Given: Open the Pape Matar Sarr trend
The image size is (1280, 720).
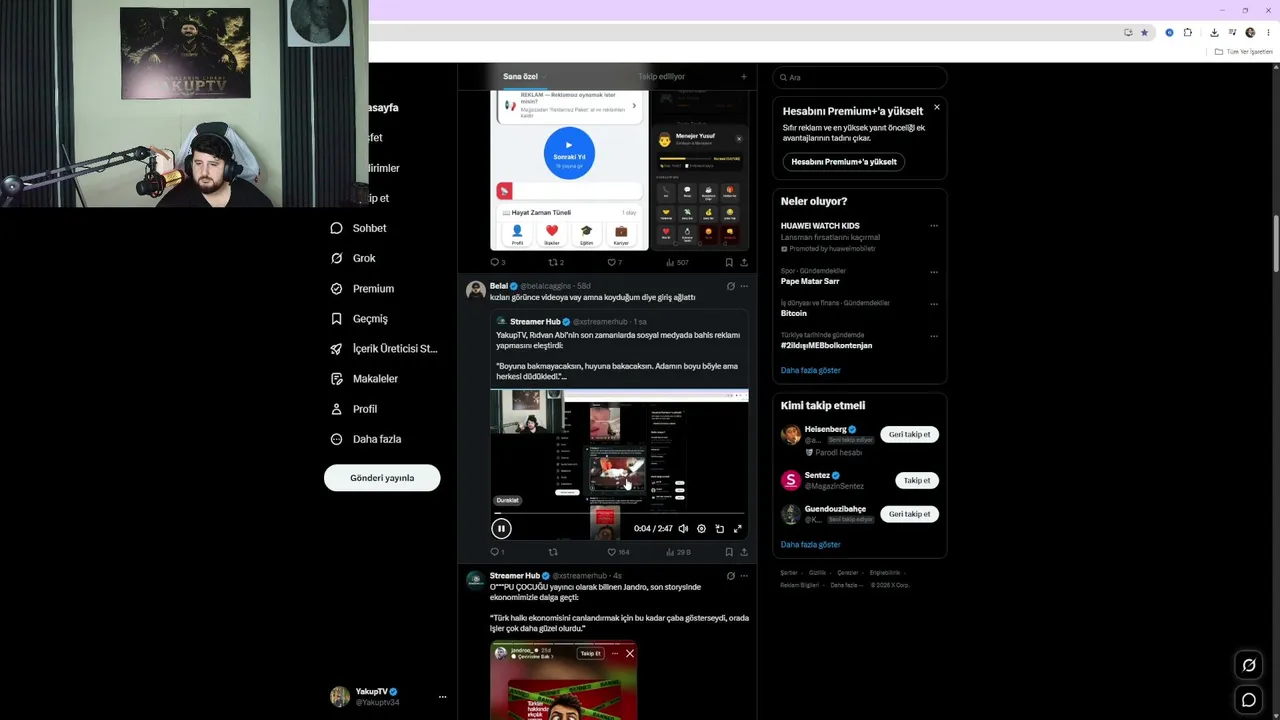Looking at the screenshot, I should [x=810, y=281].
